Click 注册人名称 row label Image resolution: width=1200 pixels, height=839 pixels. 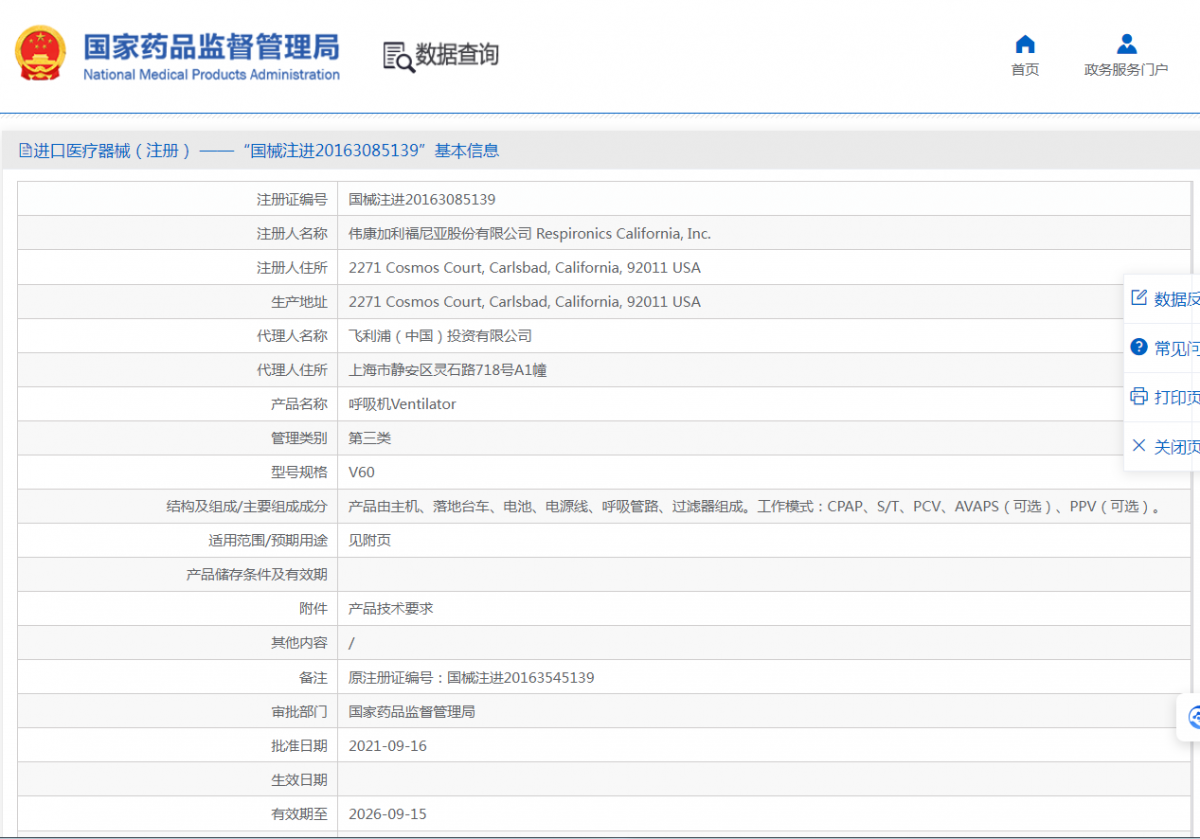click(x=292, y=234)
